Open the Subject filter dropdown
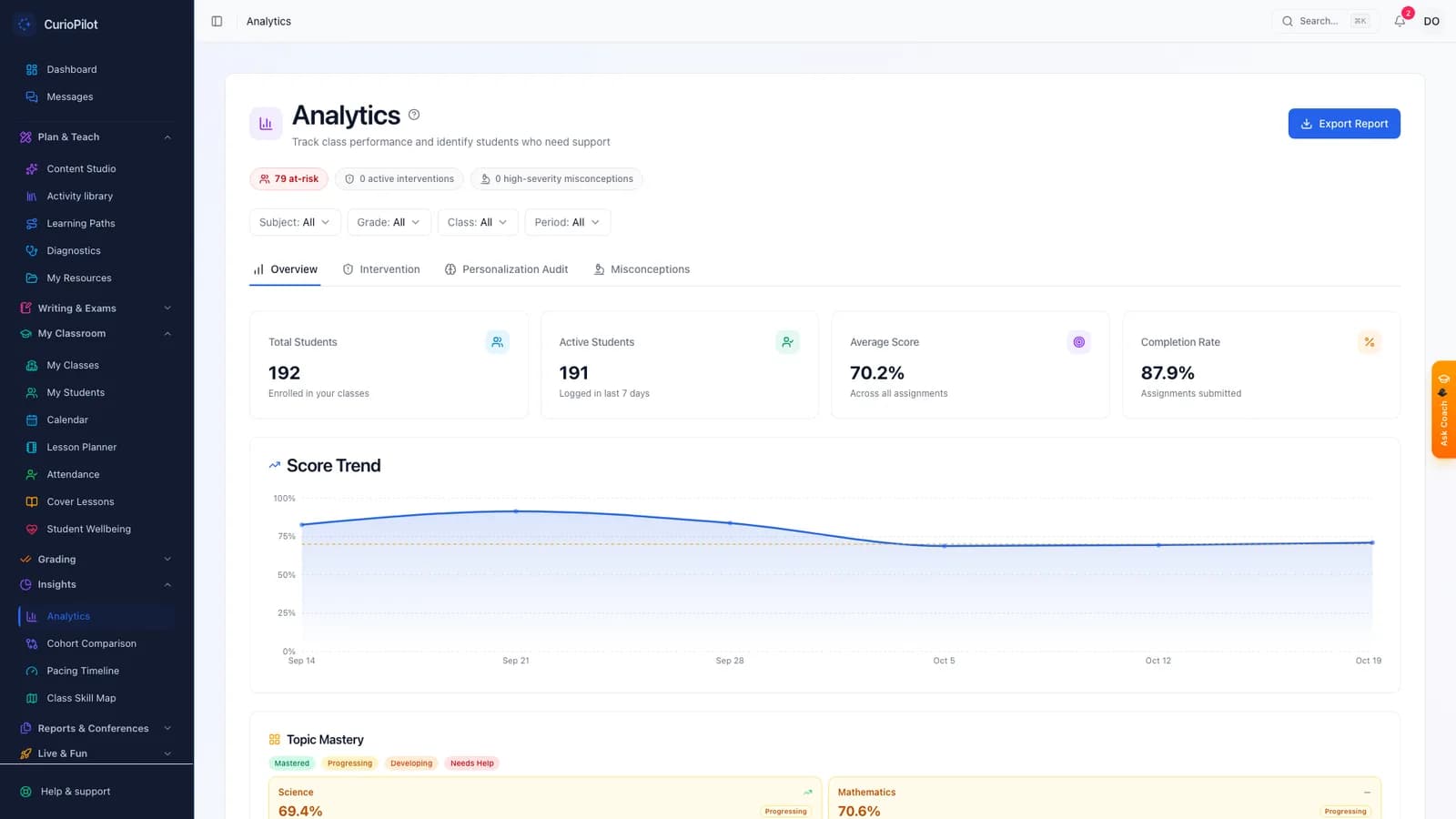This screenshot has height=819, width=1456. [x=295, y=222]
